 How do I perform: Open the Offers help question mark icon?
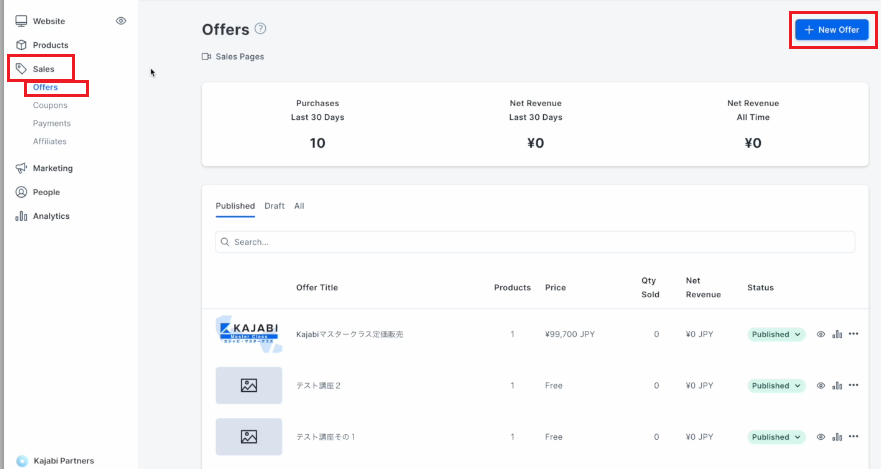260,29
